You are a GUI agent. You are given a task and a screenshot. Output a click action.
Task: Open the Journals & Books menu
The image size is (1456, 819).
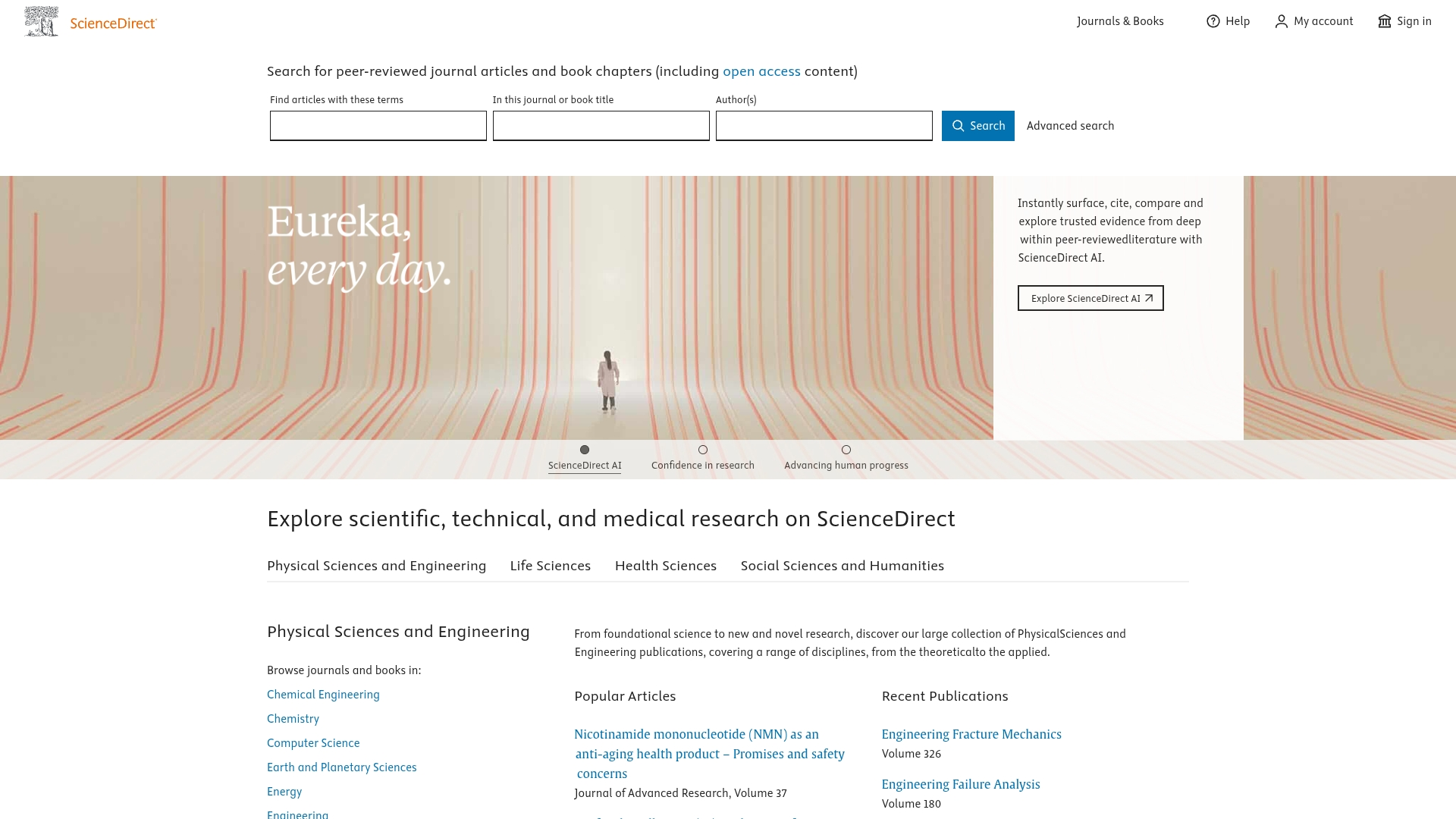coord(1119,21)
